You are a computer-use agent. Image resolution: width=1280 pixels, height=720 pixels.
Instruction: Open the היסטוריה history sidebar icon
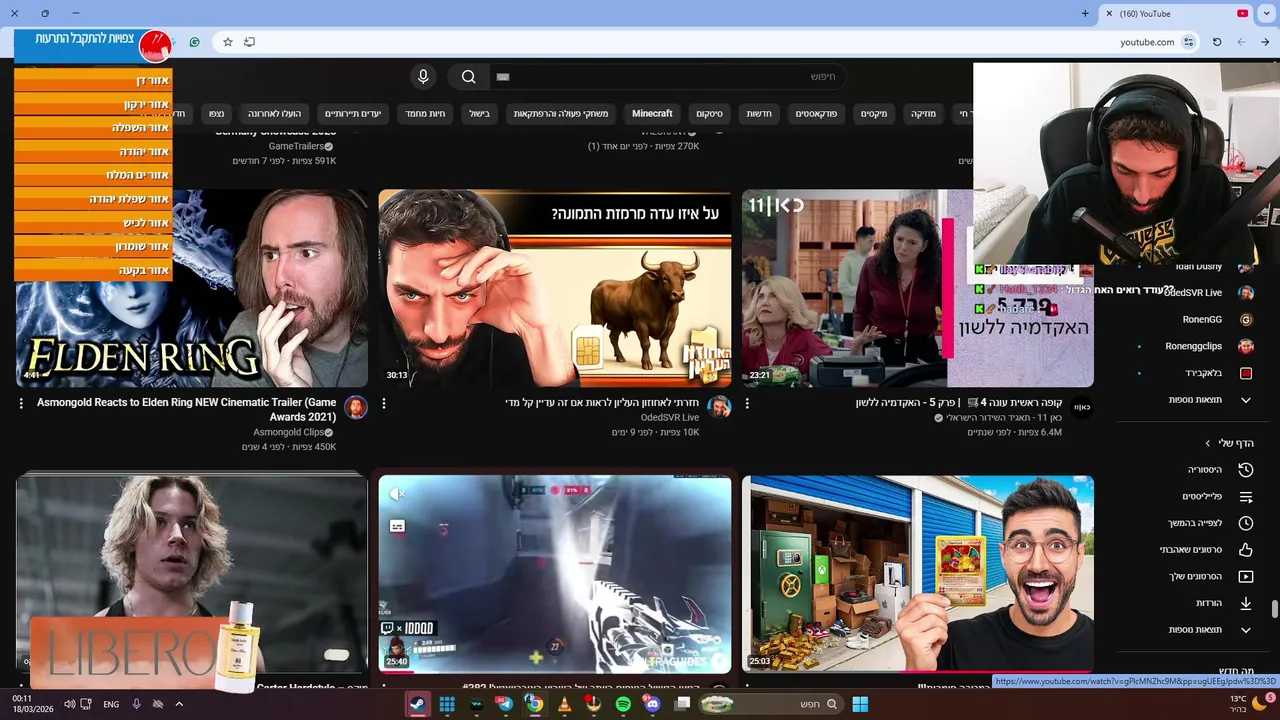[1246, 470]
